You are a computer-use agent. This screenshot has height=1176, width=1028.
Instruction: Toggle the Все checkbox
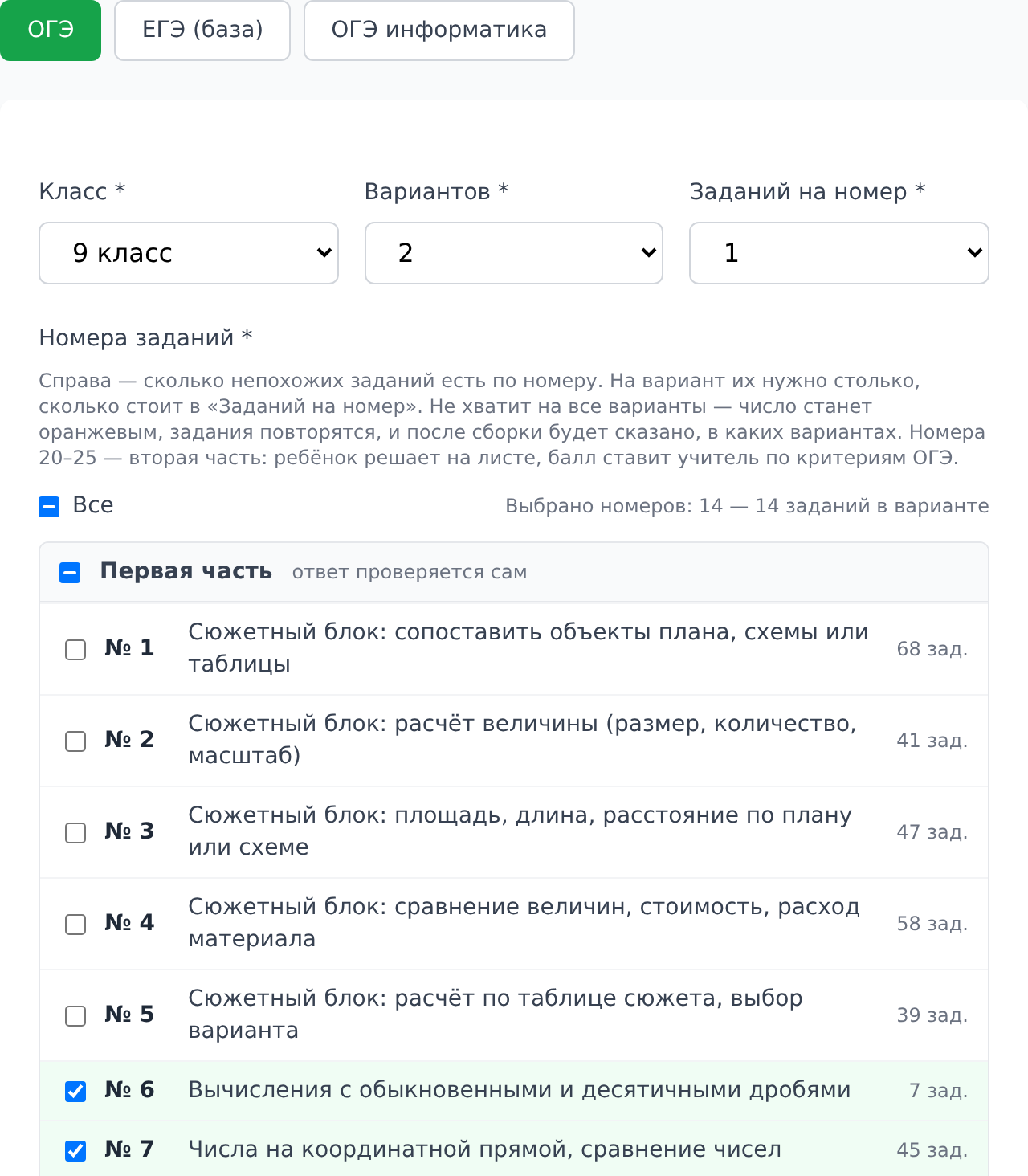[49, 507]
